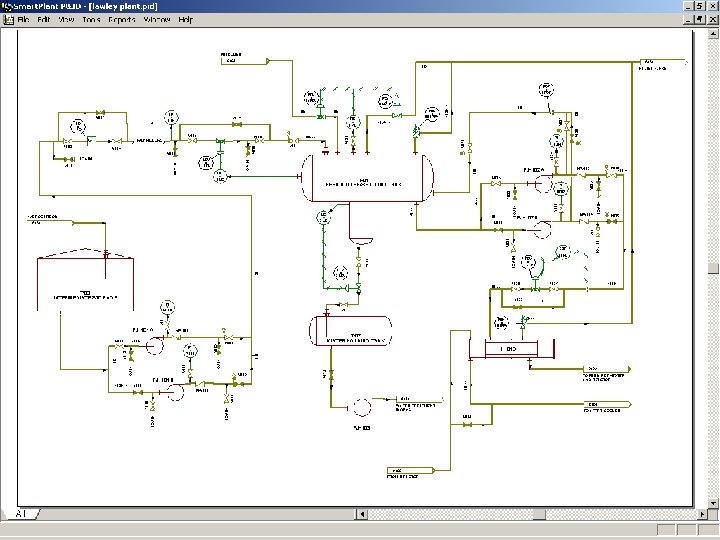
Task: Open the Reports menu
Action: click(x=122, y=20)
